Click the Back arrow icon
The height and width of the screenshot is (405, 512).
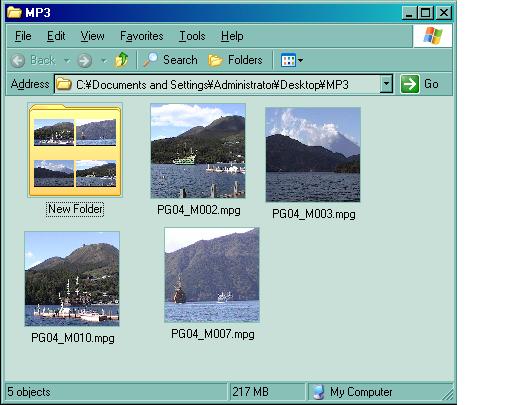pos(18,61)
